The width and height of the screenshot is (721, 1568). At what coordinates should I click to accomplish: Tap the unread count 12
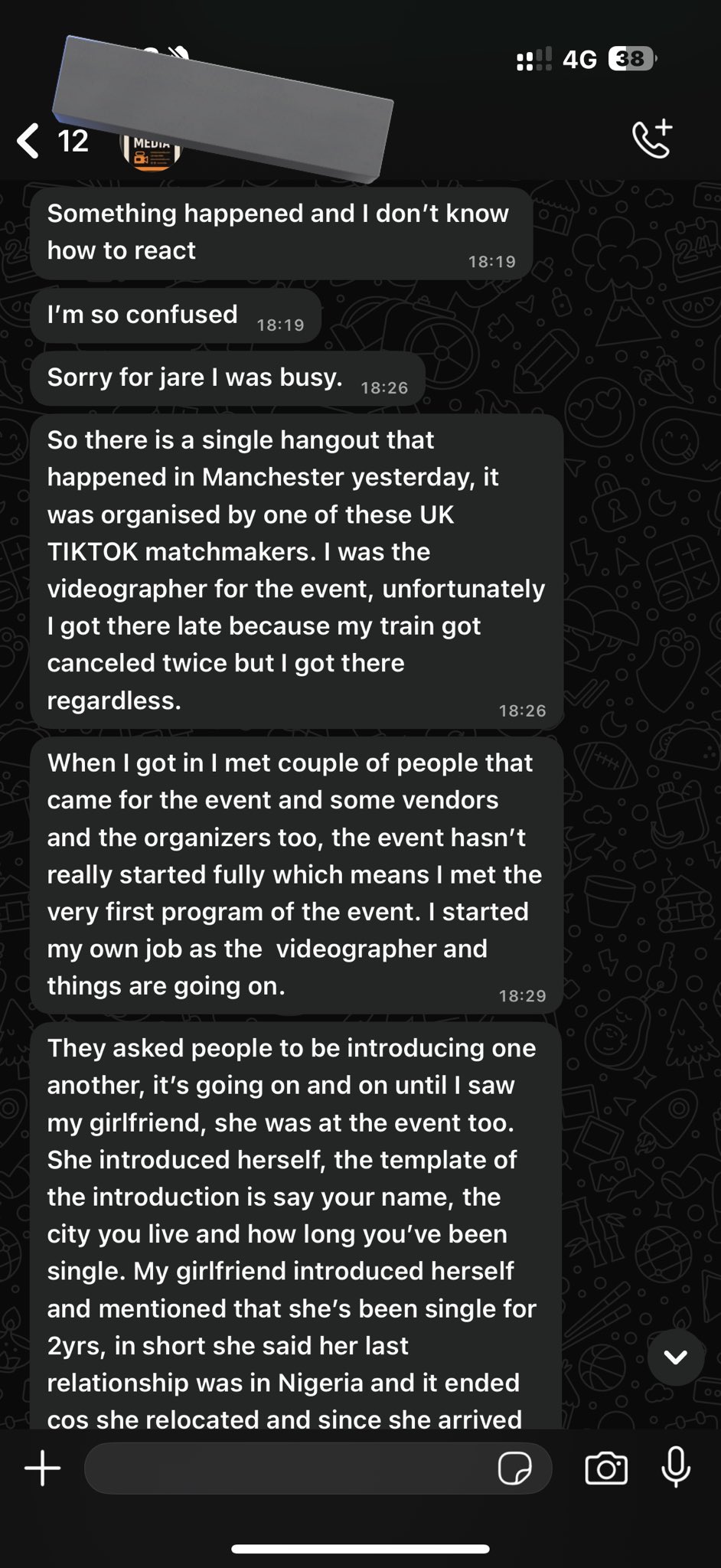pos(73,141)
